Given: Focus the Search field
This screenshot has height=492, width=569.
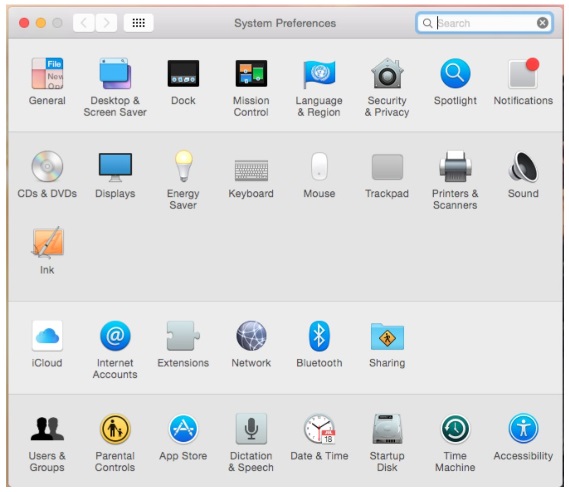Looking at the screenshot, I should tap(484, 23).
